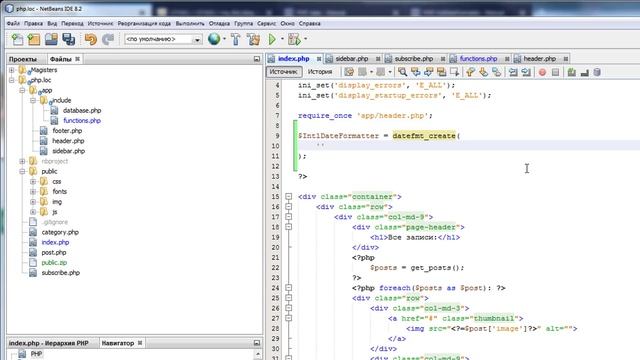Click the New File toolbar icon

coord(18,39)
